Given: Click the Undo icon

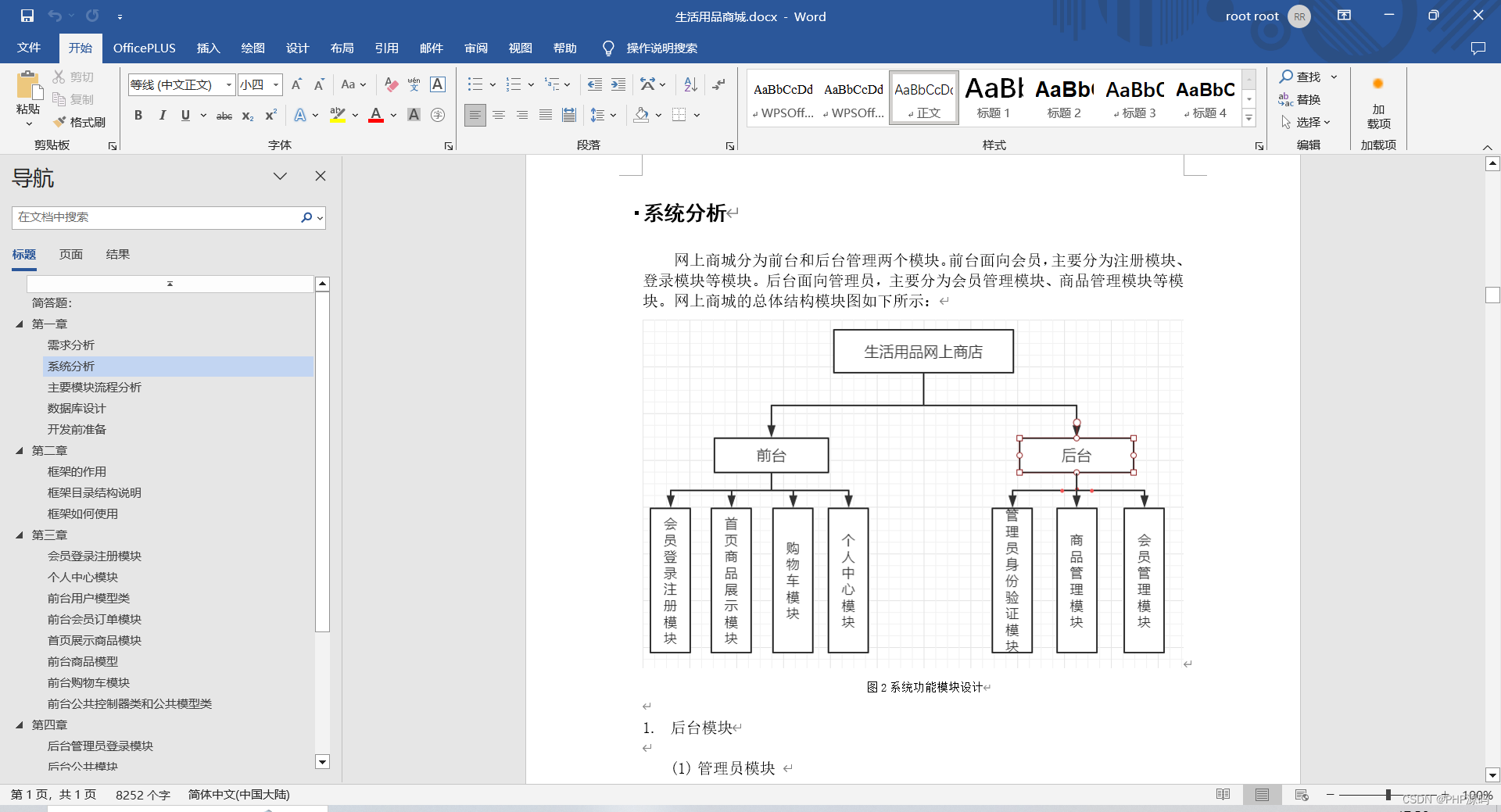Looking at the screenshot, I should [55, 16].
